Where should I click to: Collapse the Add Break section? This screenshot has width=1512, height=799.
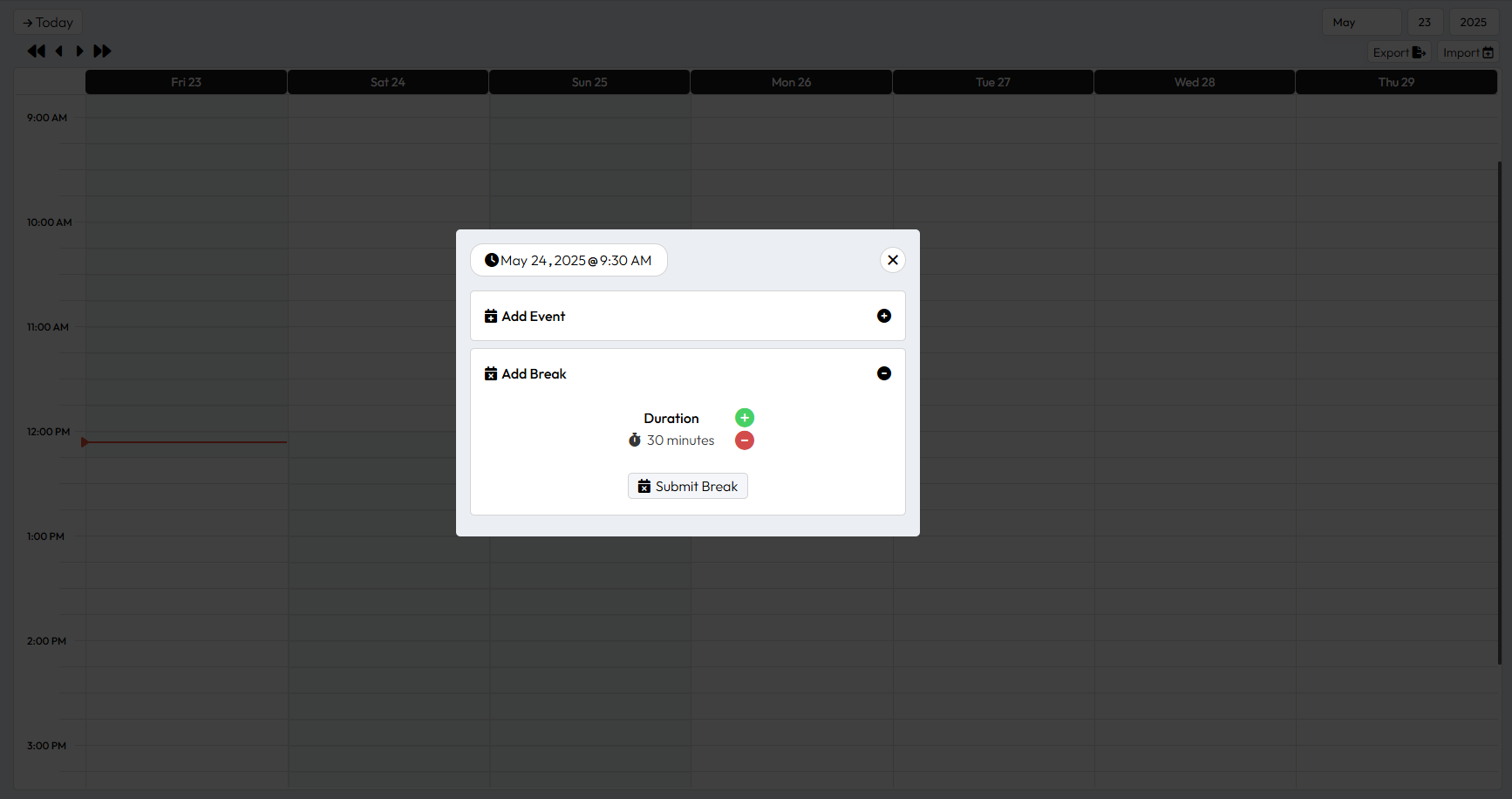(883, 373)
